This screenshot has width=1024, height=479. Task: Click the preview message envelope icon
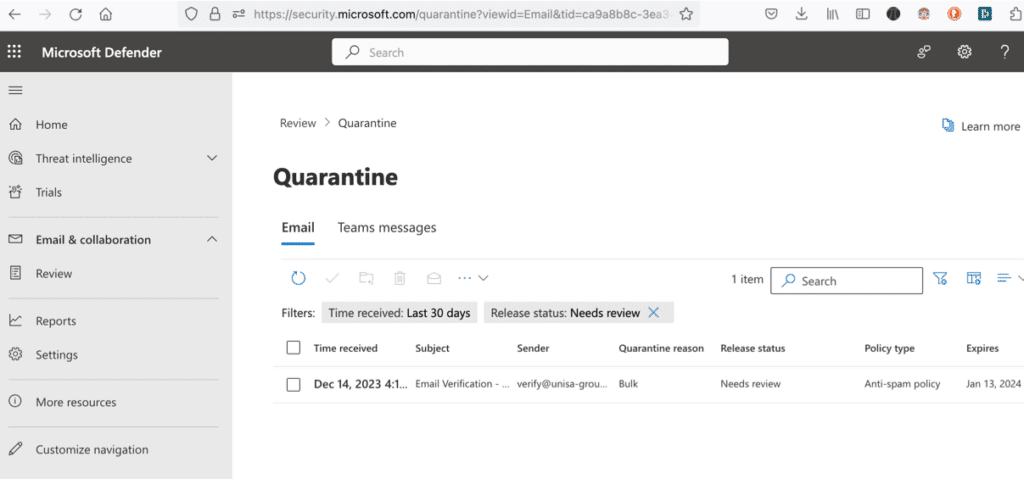coord(433,279)
